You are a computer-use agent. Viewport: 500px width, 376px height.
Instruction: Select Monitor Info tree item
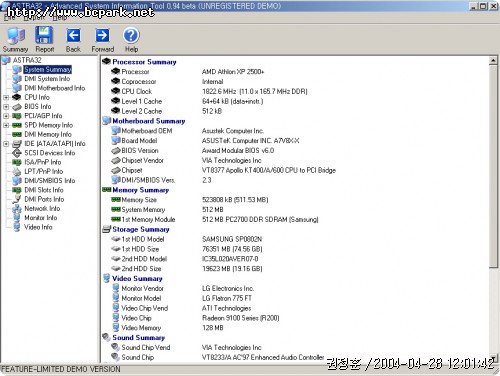point(41,218)
